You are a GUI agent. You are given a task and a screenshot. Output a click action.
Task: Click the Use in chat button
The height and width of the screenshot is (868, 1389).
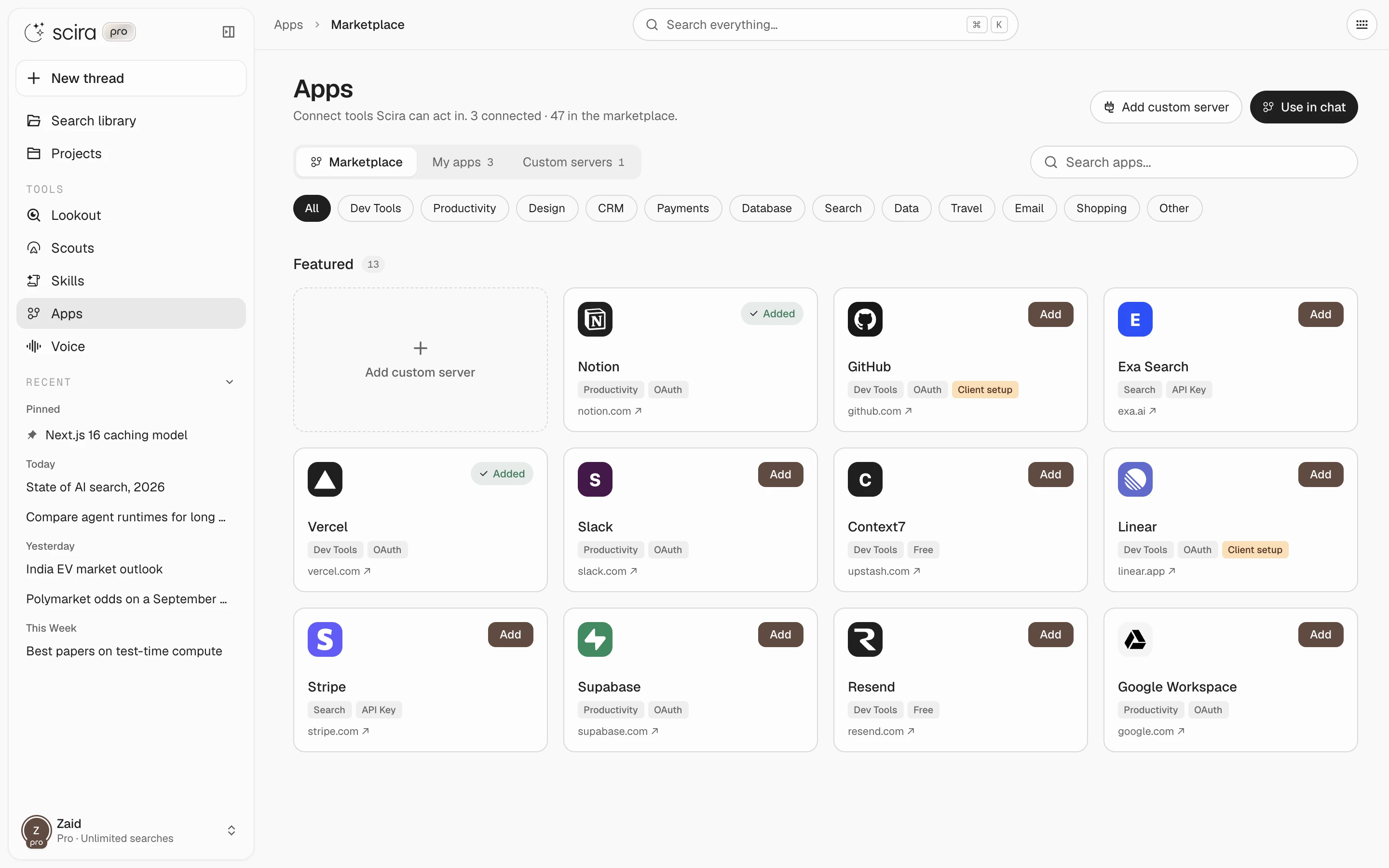point(1304,108)
